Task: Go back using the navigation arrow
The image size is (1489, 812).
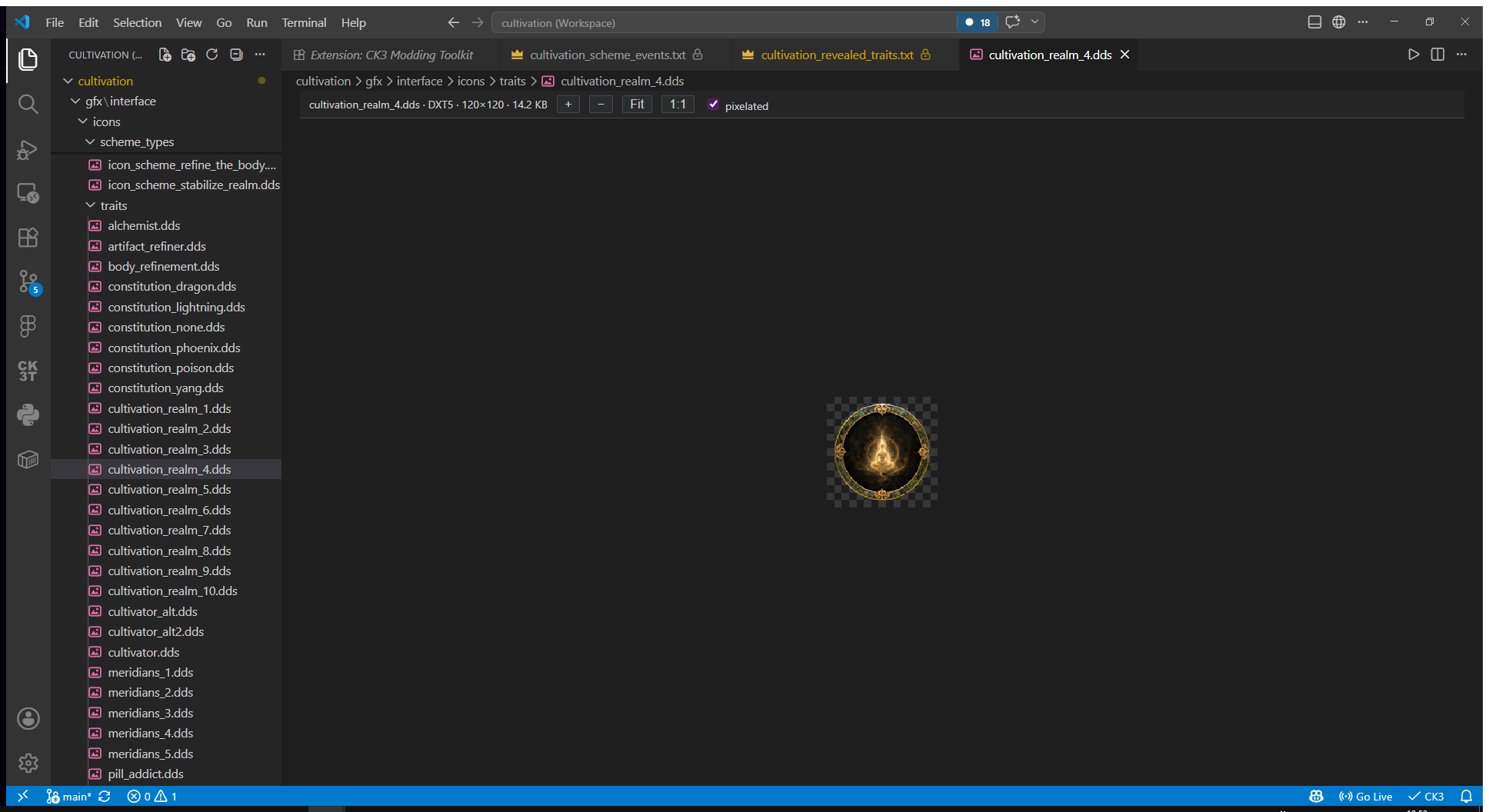Action: point(454,22)
